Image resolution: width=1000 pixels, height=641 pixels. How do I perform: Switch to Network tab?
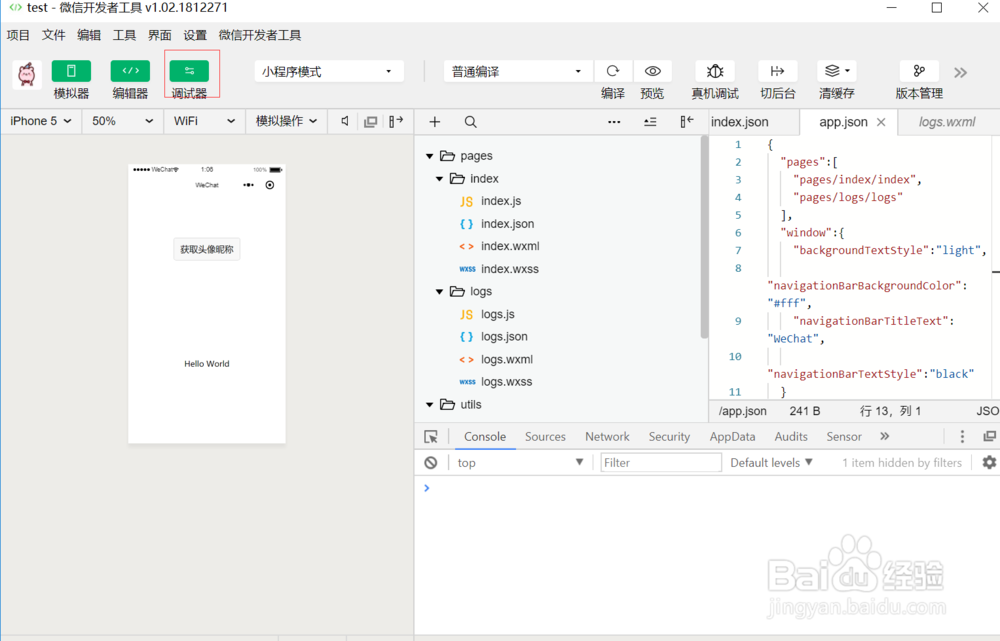pos(607,437)
